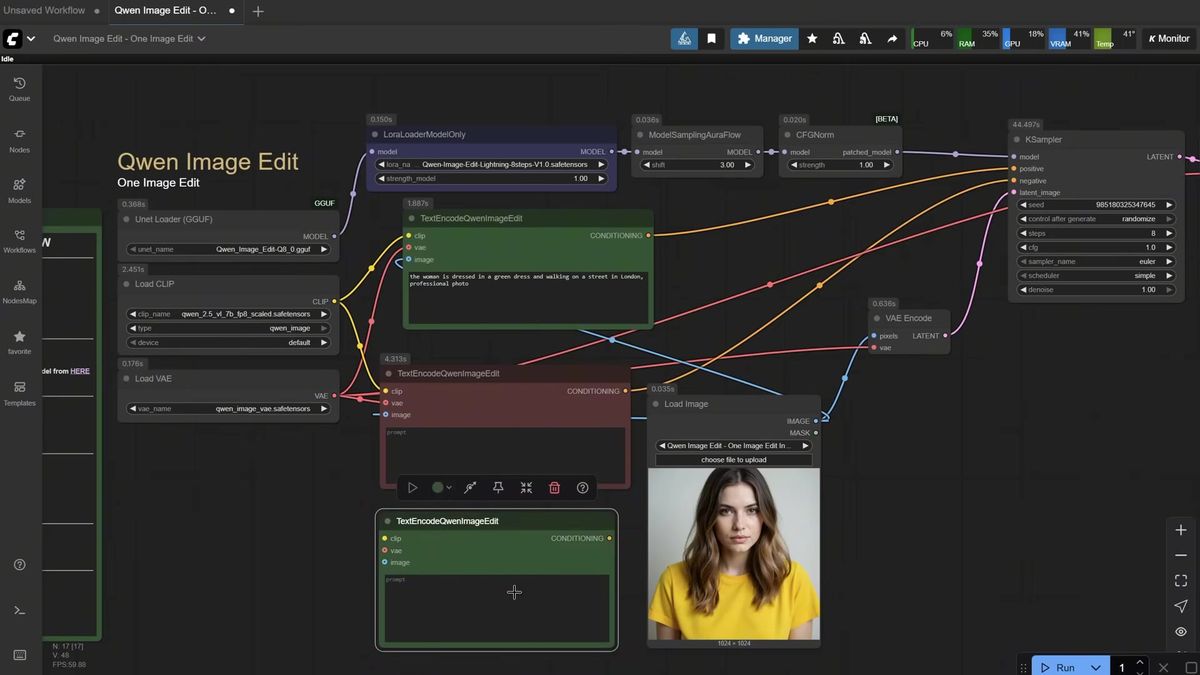Open the Models sidebar panel
The width and height of the screenshot is (1200, 675).
(20, 190)
